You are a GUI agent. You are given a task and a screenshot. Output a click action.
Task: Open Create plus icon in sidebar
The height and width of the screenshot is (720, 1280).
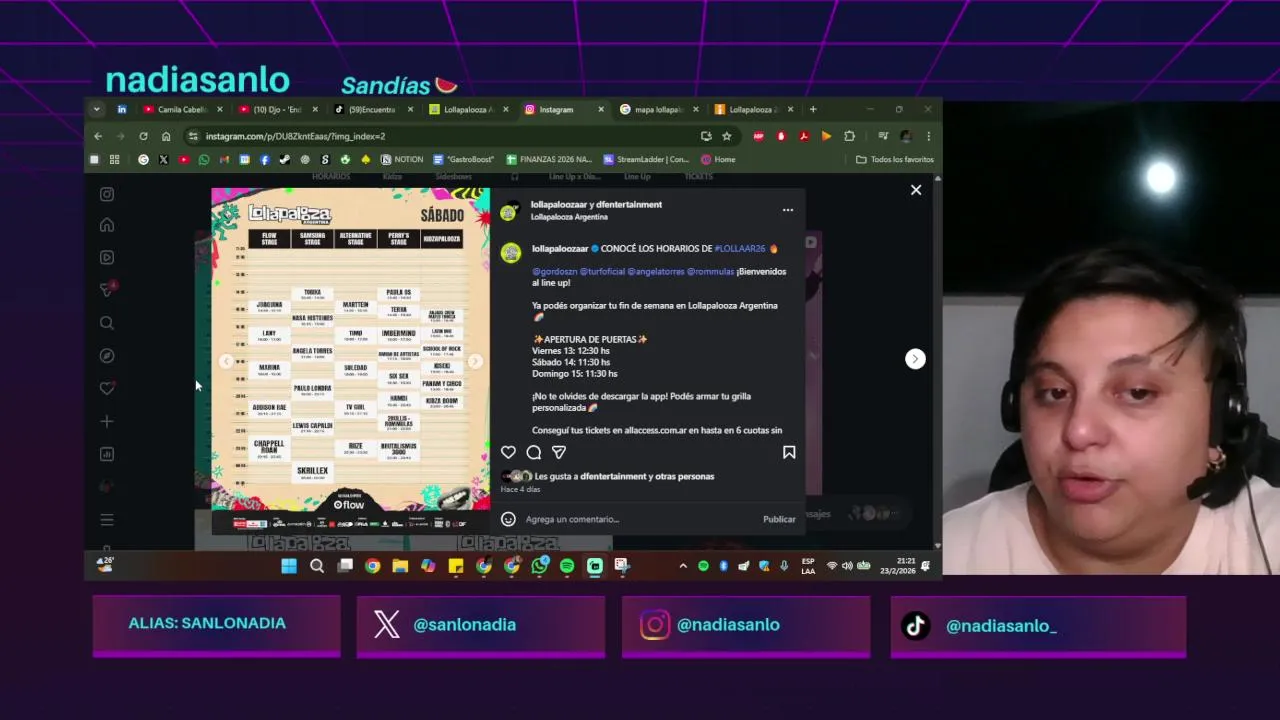click(107, 421)
